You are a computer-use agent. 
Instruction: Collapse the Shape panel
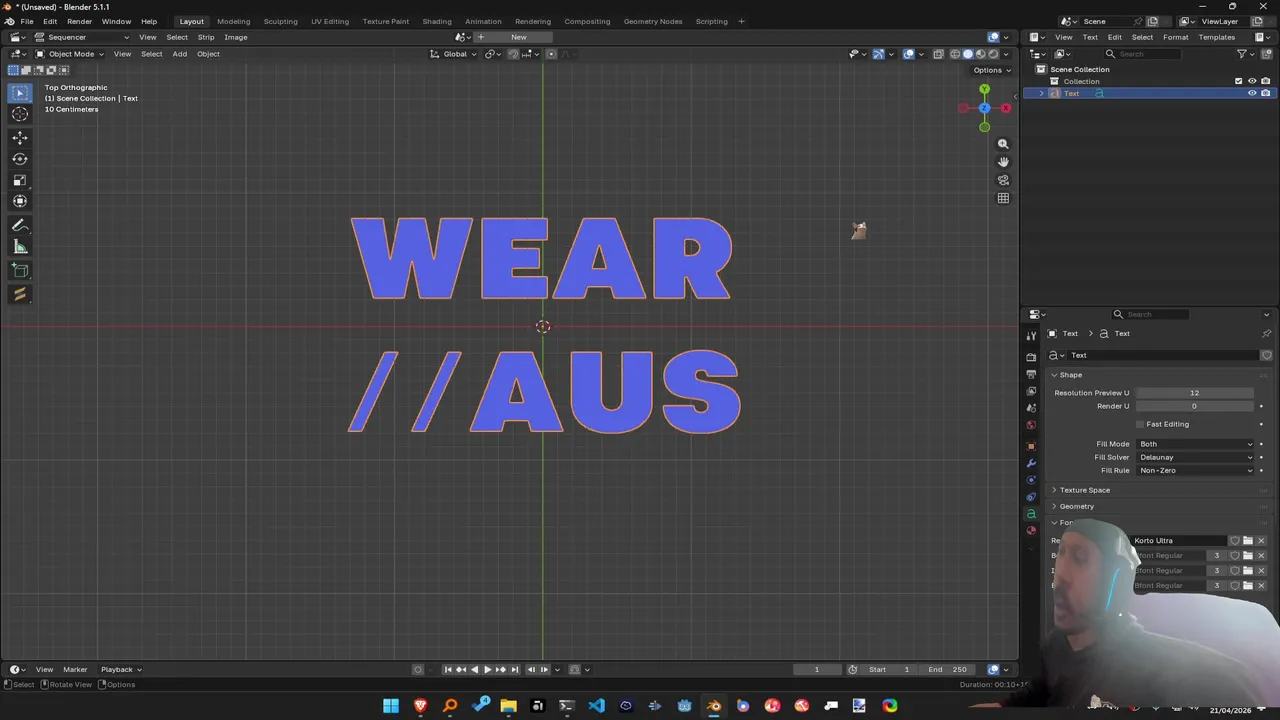coord(1070,375)
